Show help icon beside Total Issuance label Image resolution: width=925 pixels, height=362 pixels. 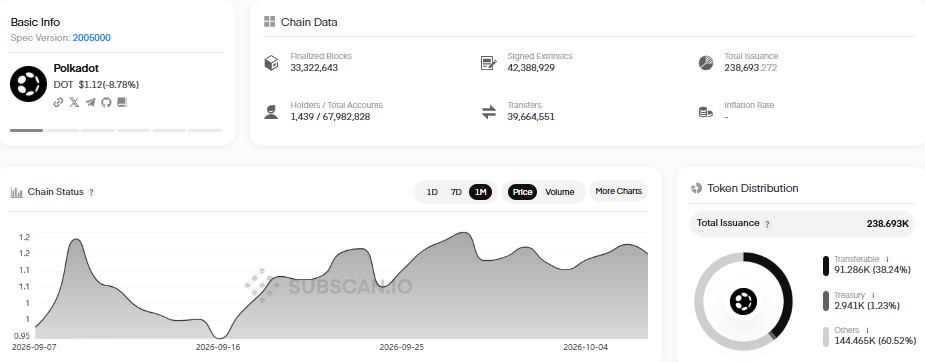pos(767,224)
